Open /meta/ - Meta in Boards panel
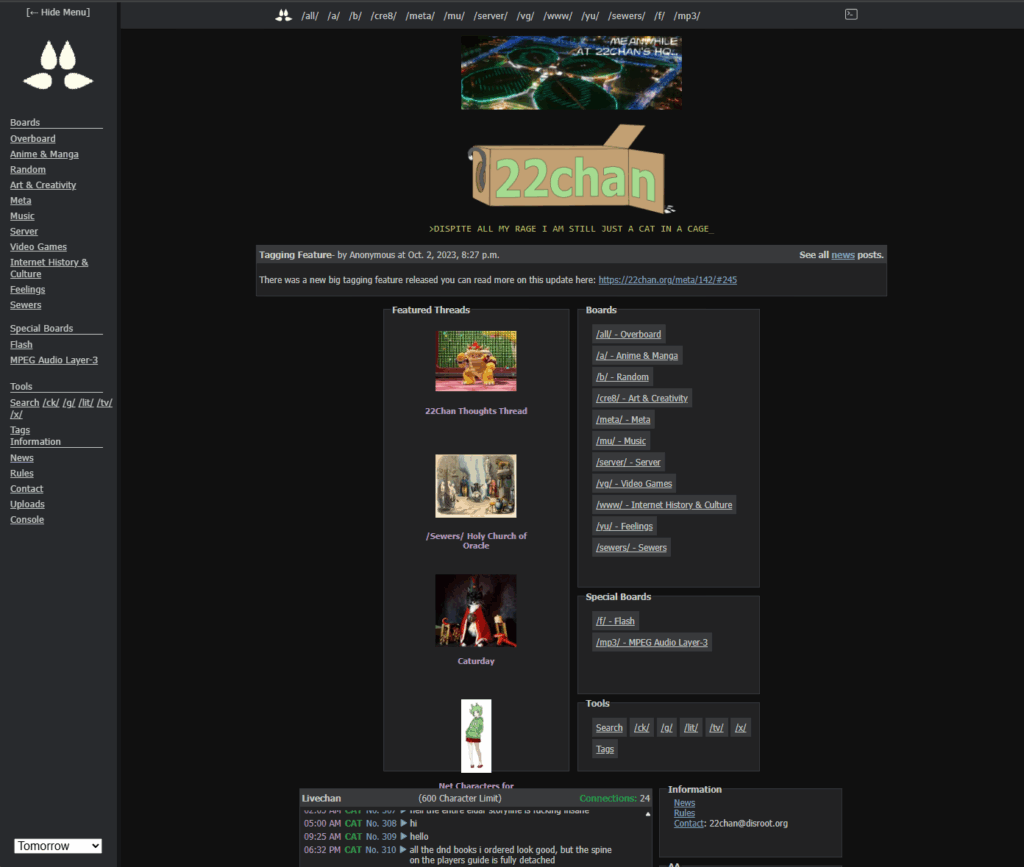The width and height of the screenshot is (1024, 867). pyautogui.click(x=623, y=420)
